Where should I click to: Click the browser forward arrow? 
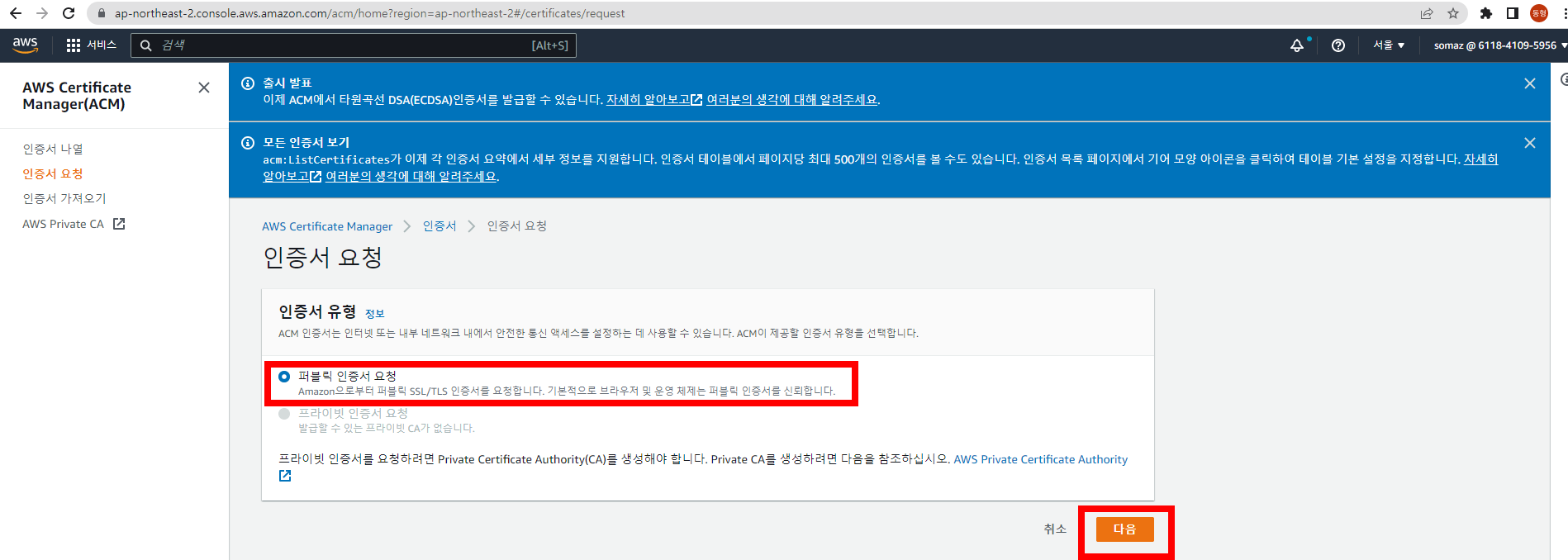(42, 13)
